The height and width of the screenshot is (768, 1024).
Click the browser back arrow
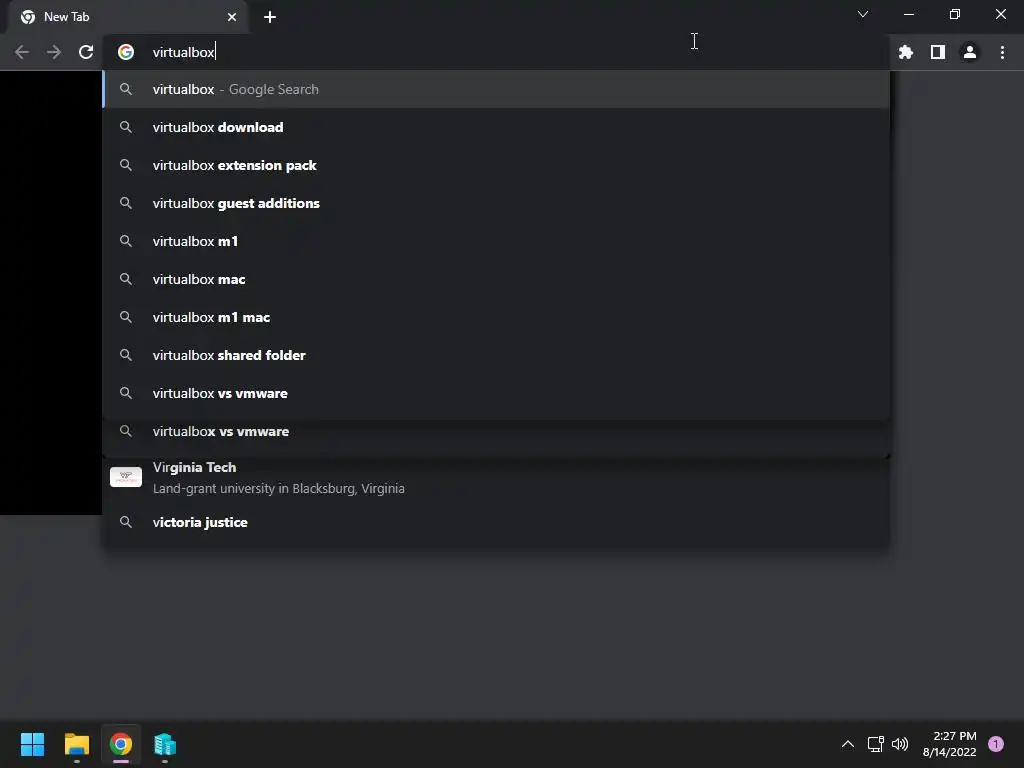(22, 52)
